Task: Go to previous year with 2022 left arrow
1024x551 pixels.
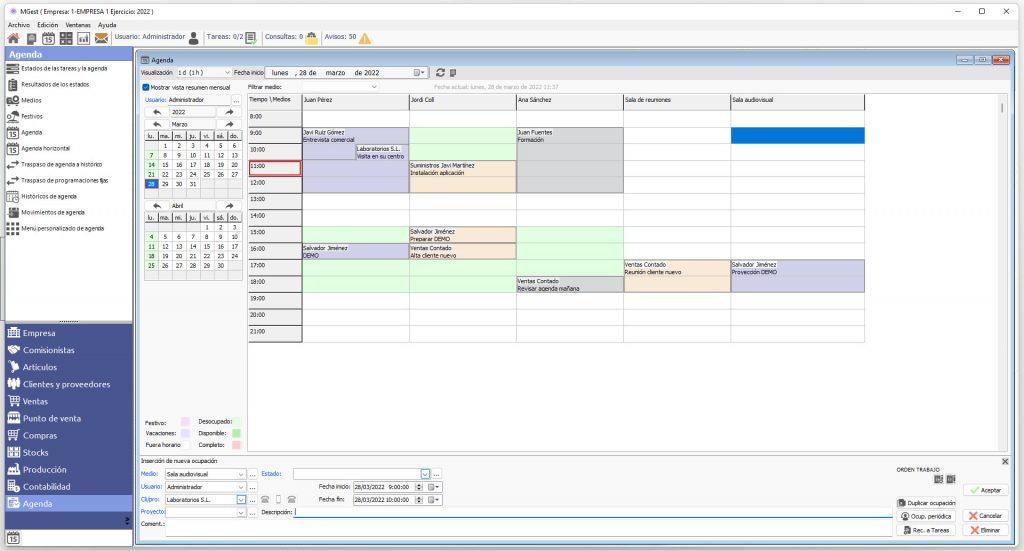Action: coord(157,112)
